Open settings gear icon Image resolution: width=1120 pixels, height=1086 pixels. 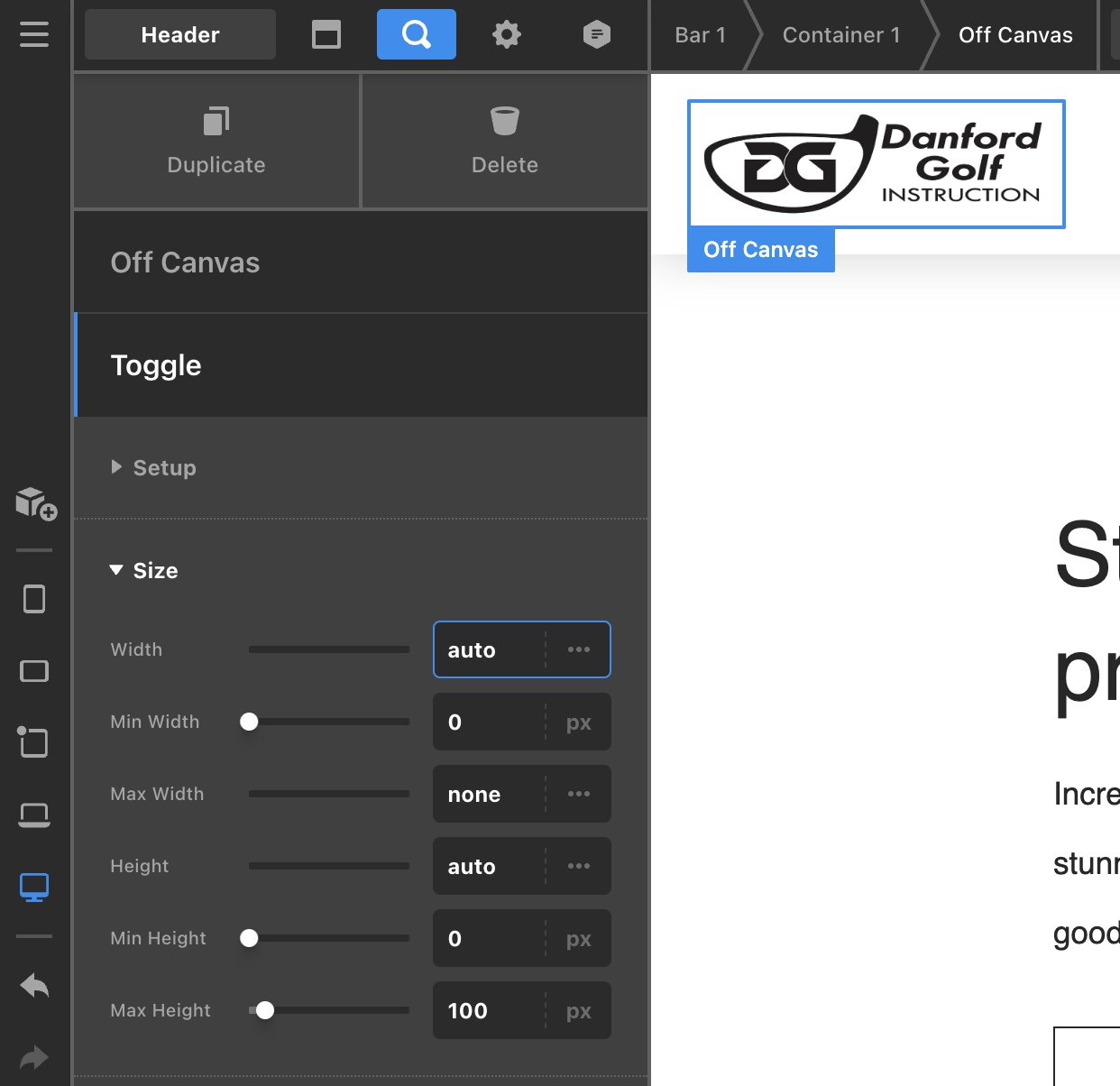pos(507,34)
